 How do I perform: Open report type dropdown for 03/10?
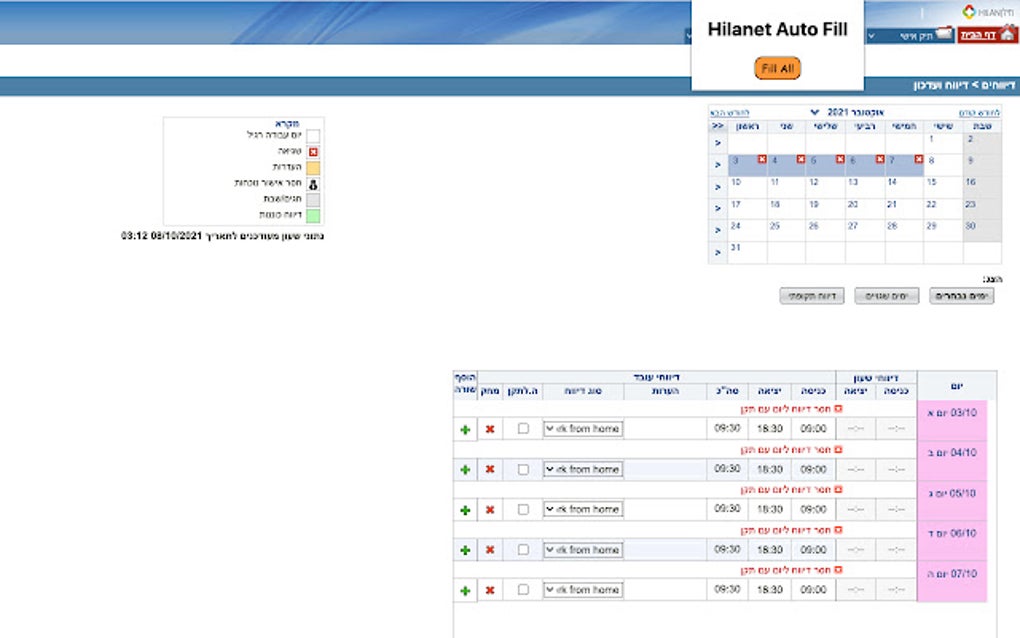point(583,429)
